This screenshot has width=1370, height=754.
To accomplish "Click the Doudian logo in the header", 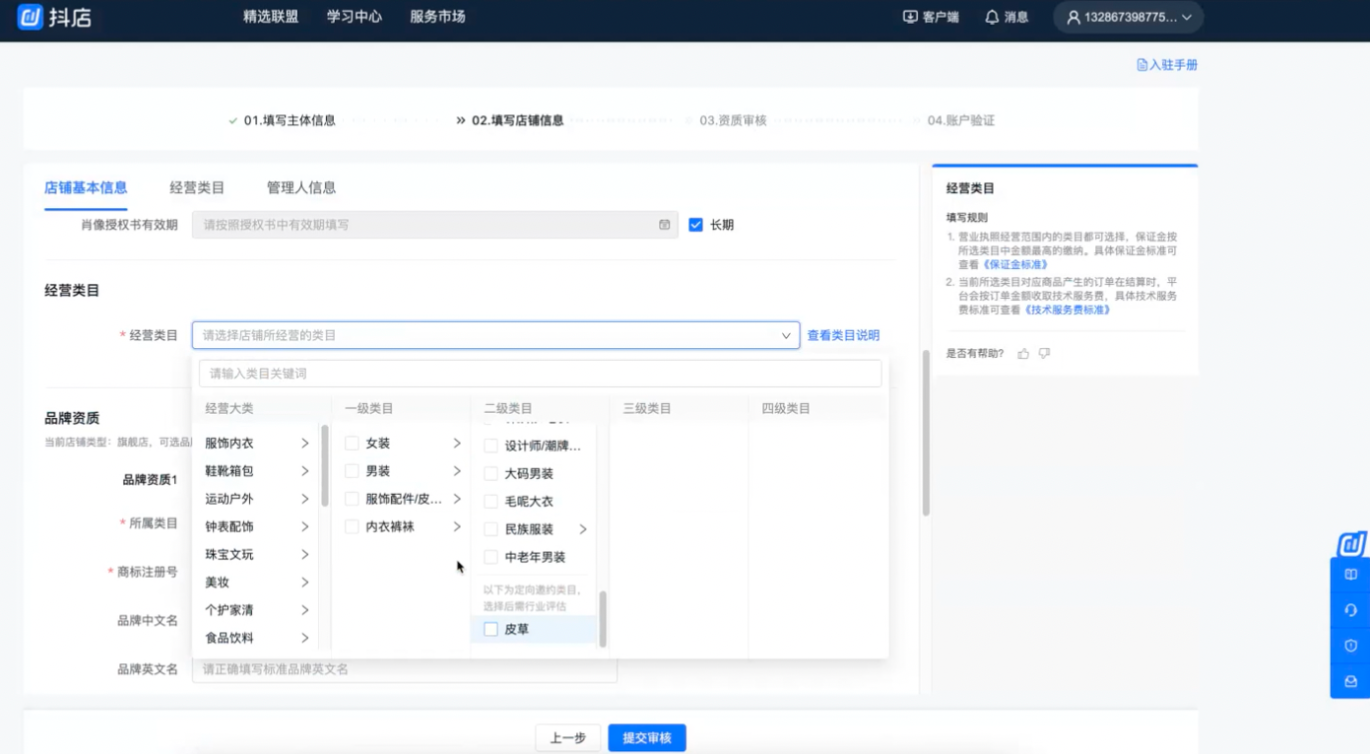I will tap(55, 17).
